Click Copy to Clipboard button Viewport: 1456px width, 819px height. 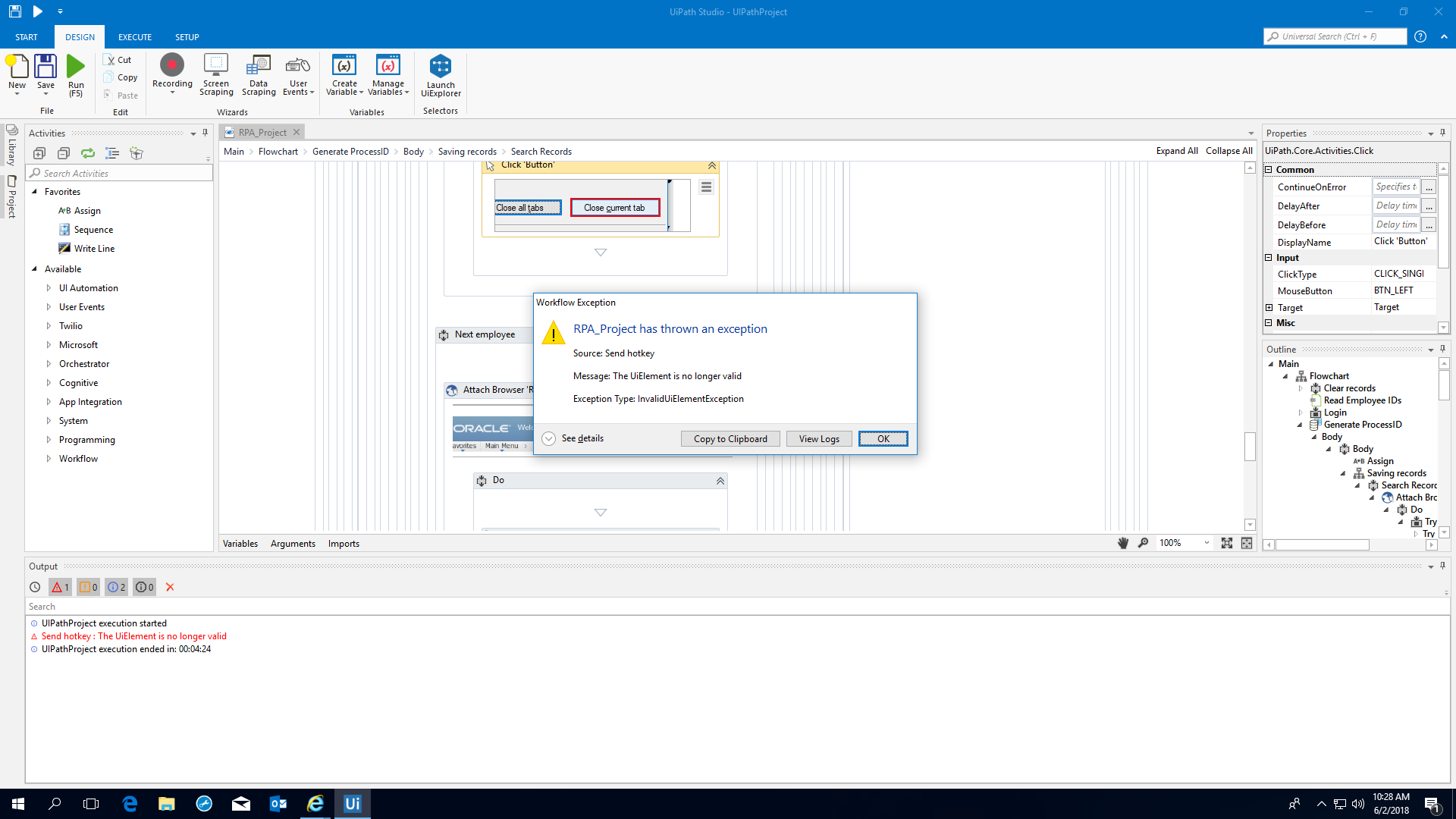pyautogui.click(x=730, y=439)
